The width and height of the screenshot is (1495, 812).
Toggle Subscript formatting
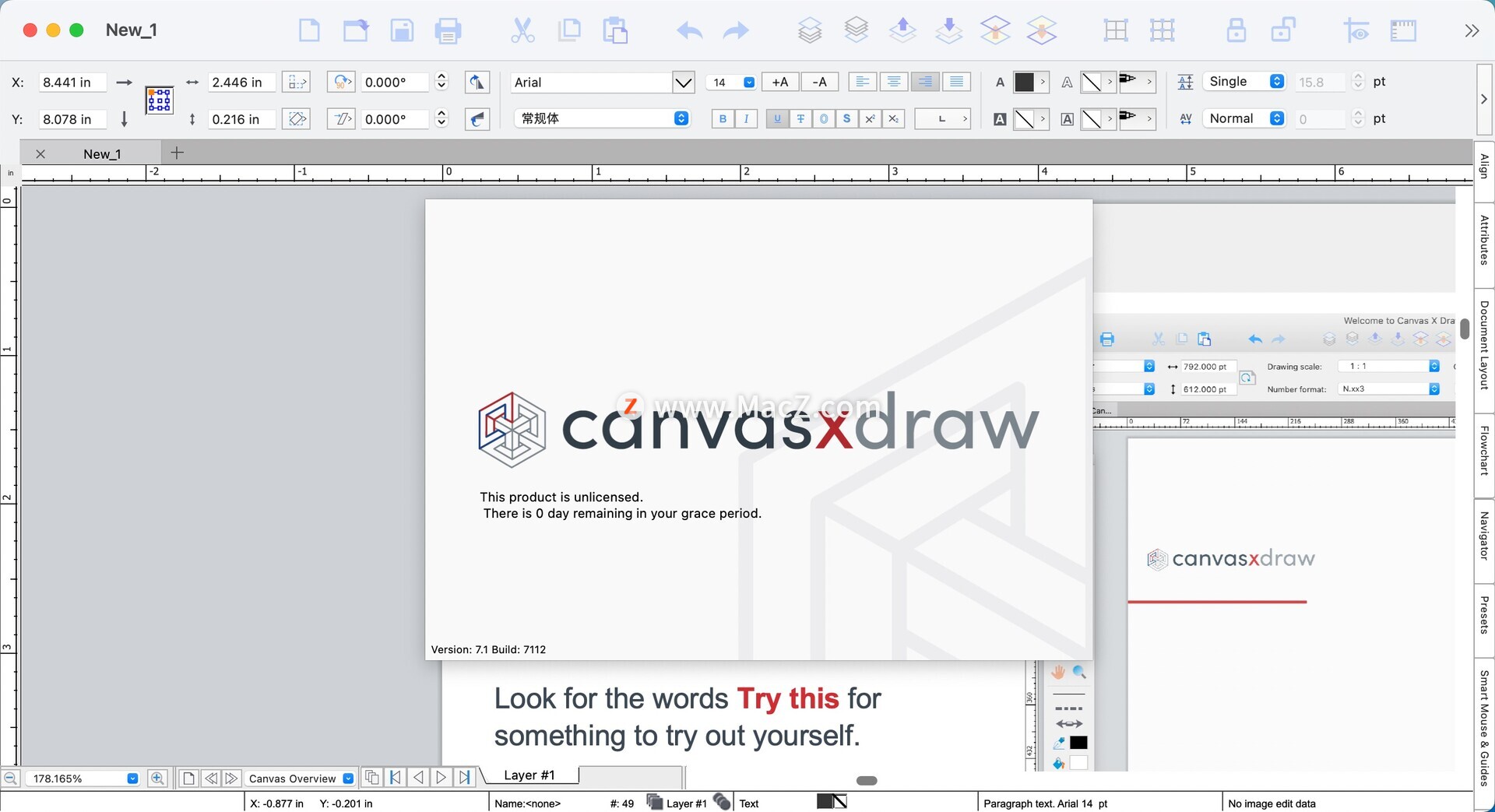tap(894, 118)
